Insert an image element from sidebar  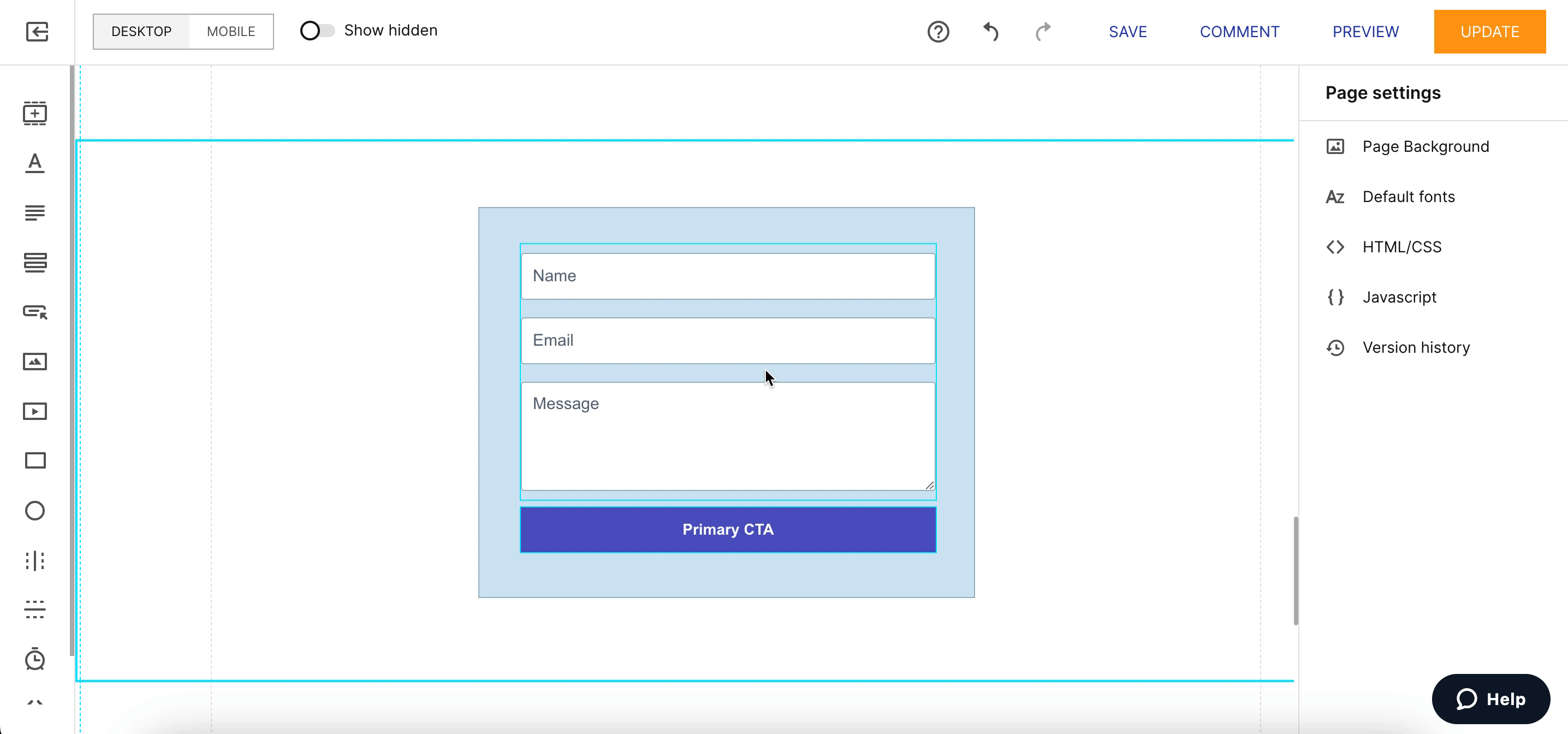pyautogui.click(x=35, y=361)
